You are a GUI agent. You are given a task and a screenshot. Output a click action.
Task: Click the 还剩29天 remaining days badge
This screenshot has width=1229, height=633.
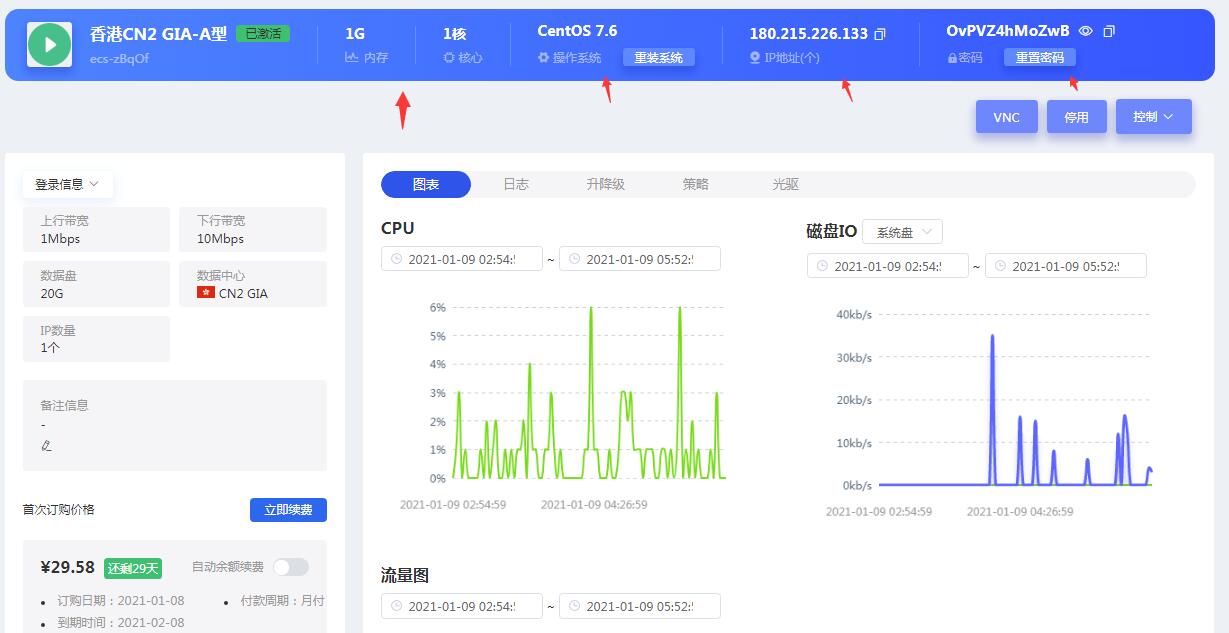133,568
